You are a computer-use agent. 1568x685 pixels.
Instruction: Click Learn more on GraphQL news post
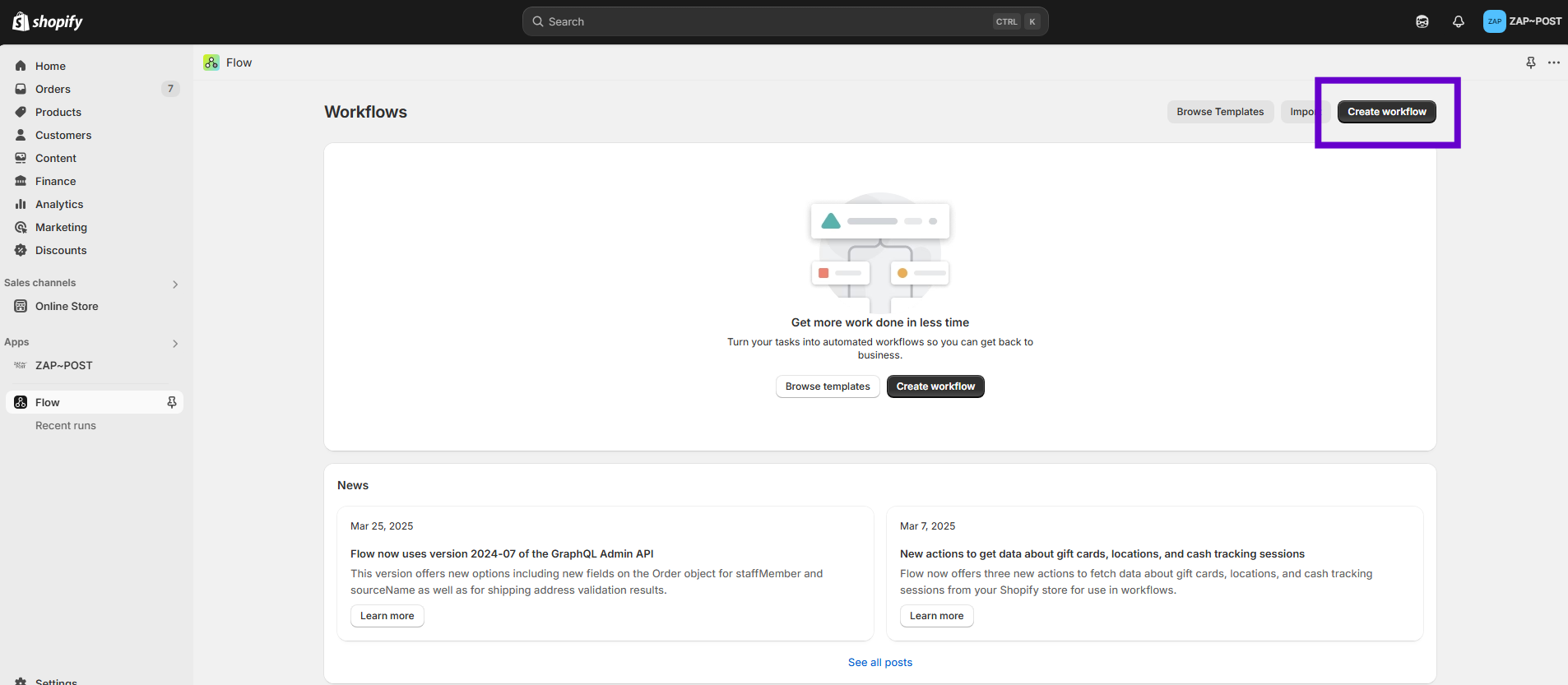point(387,616)
